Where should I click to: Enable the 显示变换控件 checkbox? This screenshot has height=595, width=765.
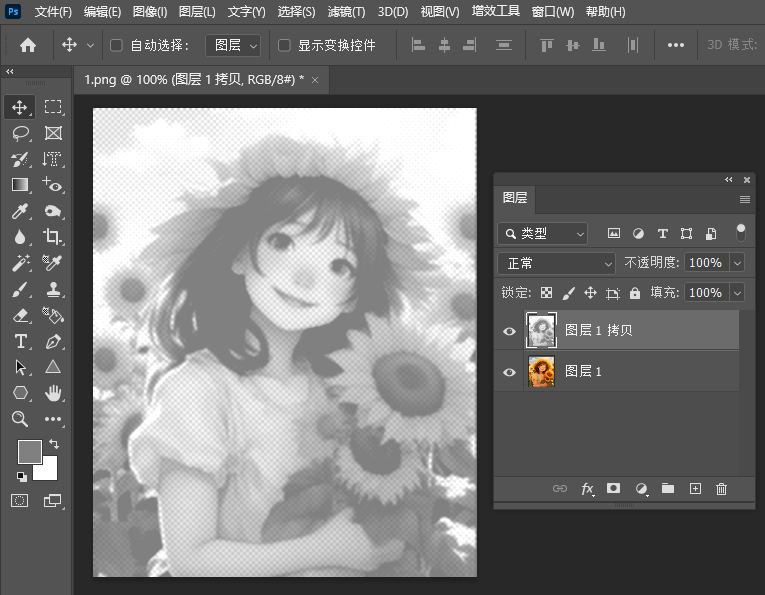point(284,45)
